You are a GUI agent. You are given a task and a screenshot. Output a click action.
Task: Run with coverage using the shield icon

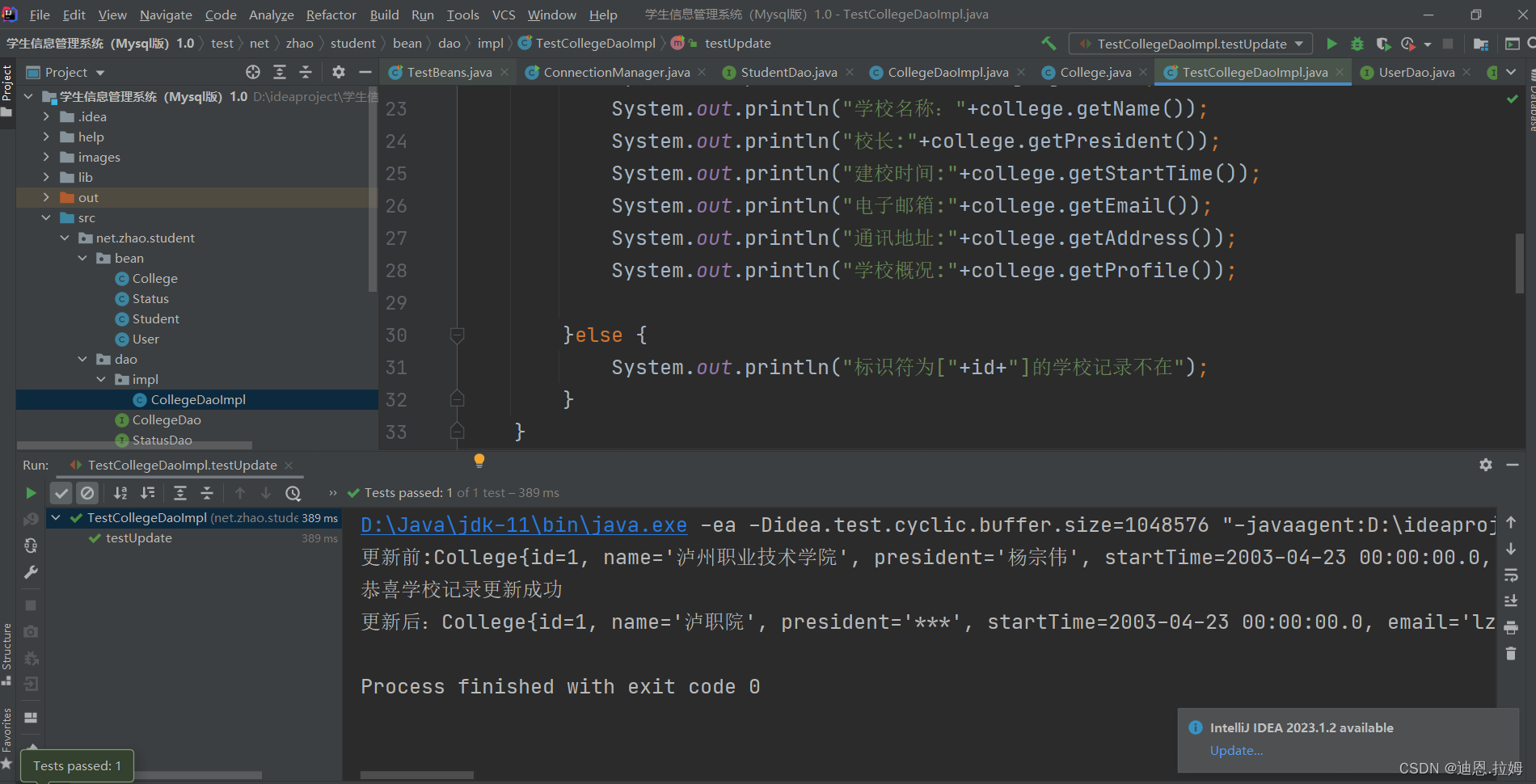[x=1383, y=44]
